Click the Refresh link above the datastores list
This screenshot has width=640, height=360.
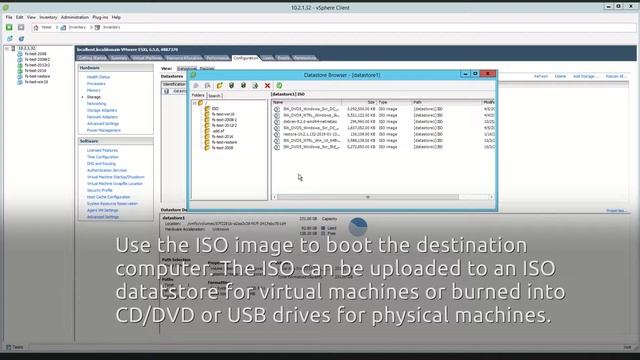click(x=541, y=76)
